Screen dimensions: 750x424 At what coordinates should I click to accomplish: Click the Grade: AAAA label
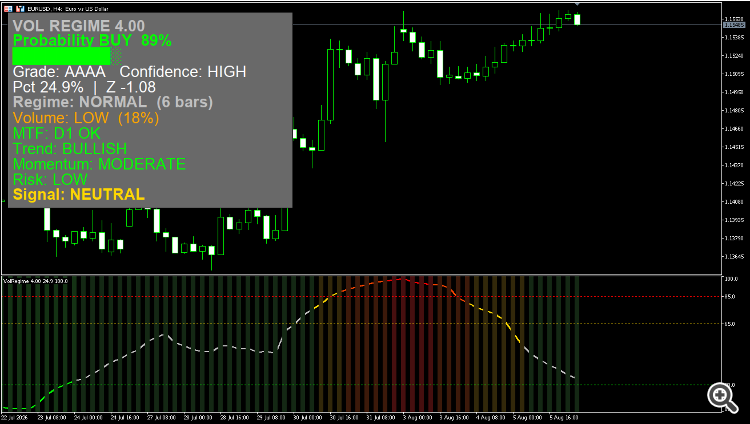point(59,72)
